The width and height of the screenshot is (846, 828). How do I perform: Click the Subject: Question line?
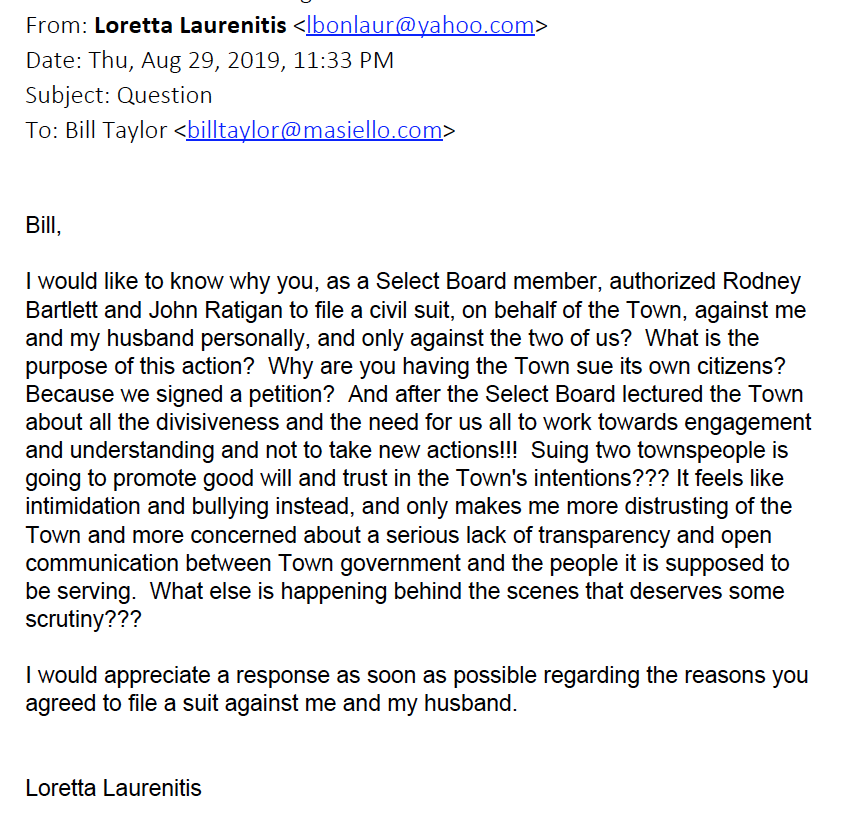119,95
